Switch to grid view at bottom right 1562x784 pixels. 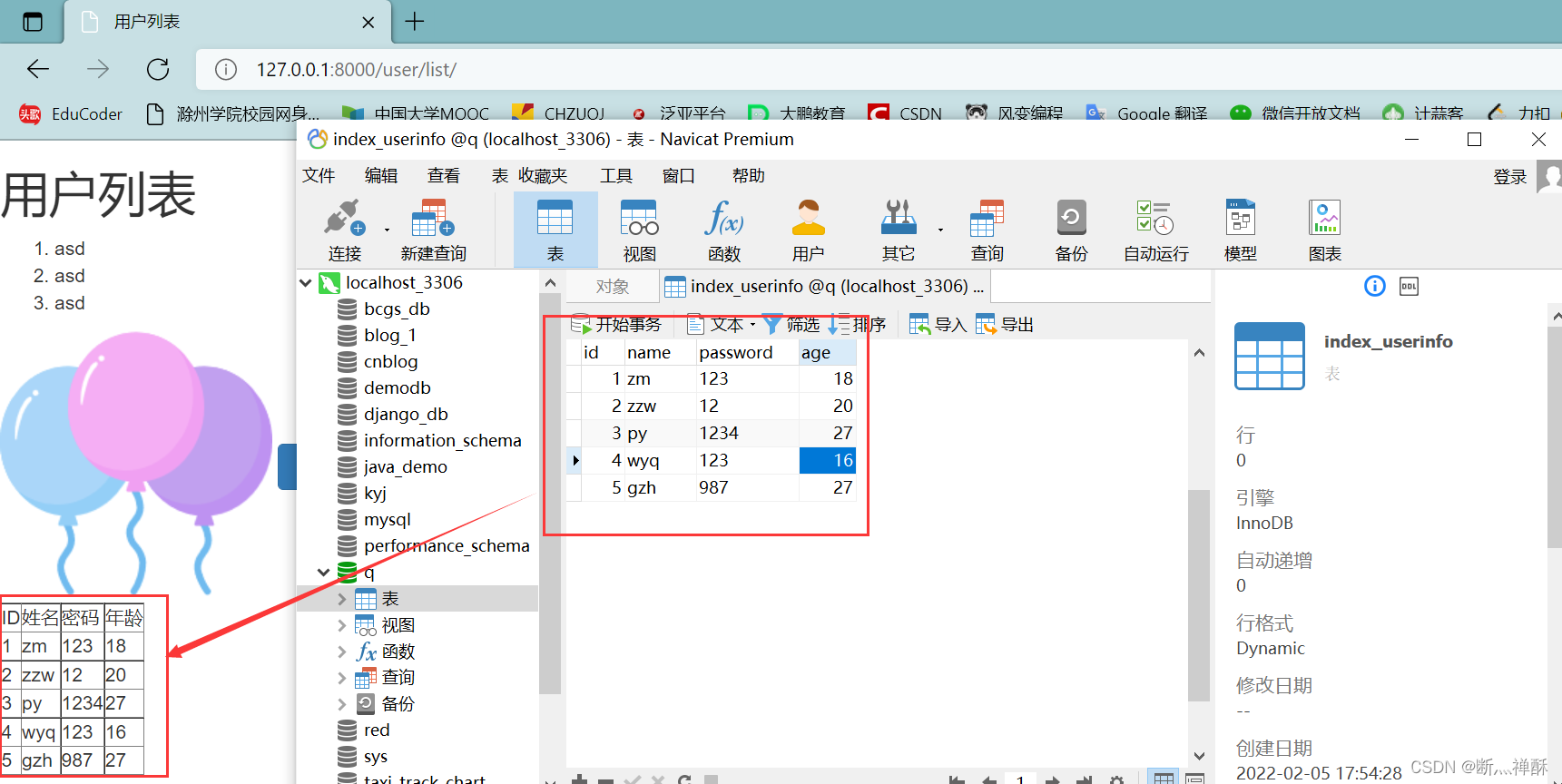click(x=1163, y=779)
